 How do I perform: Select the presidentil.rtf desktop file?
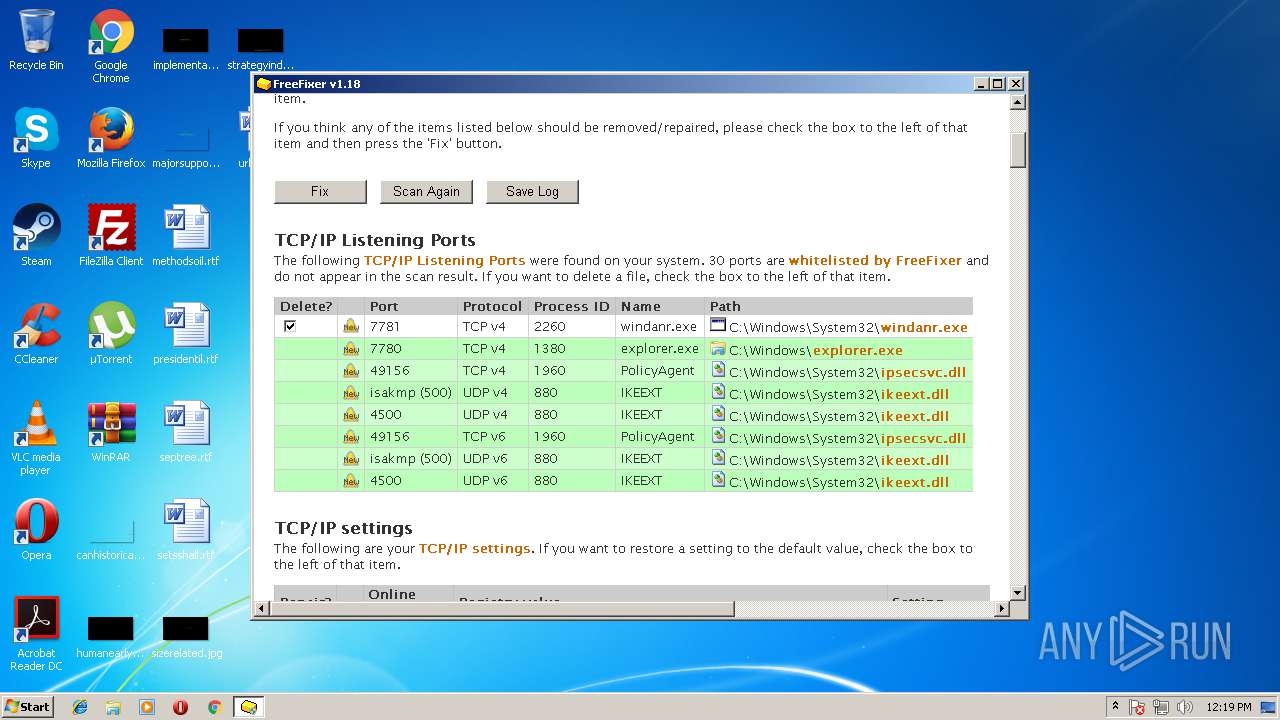tap(186, 334)
